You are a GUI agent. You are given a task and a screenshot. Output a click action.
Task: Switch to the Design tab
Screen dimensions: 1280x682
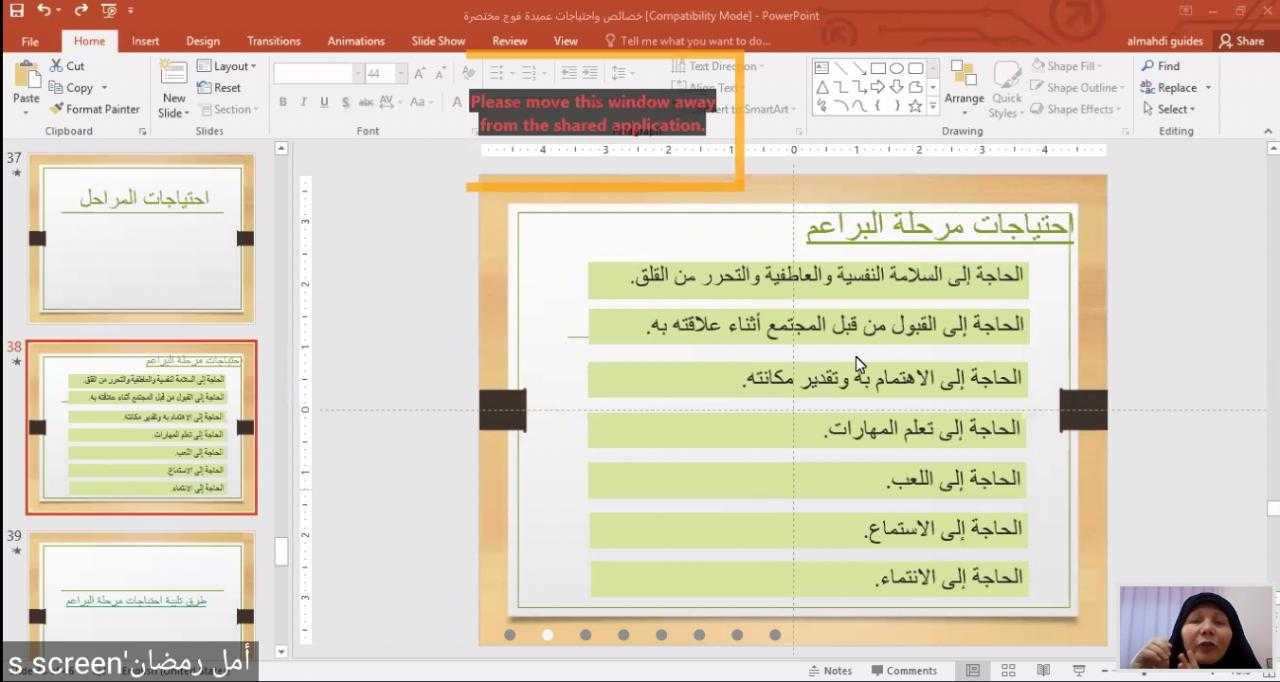pos(202,41)
